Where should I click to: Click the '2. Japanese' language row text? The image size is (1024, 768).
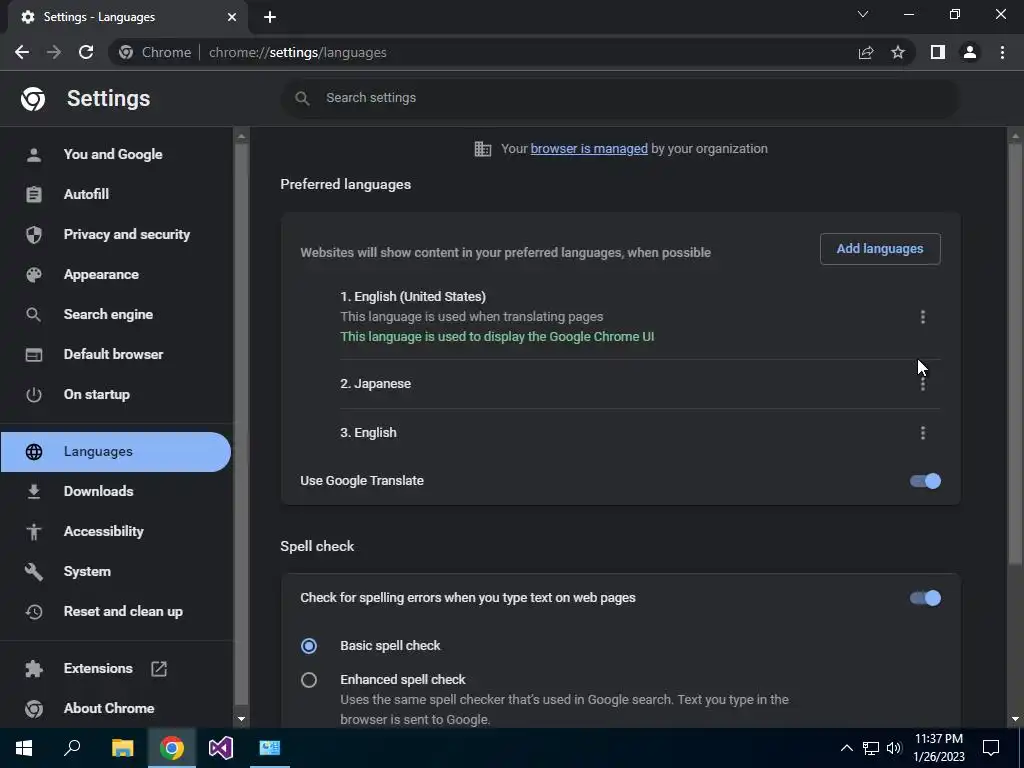point(376,384)
